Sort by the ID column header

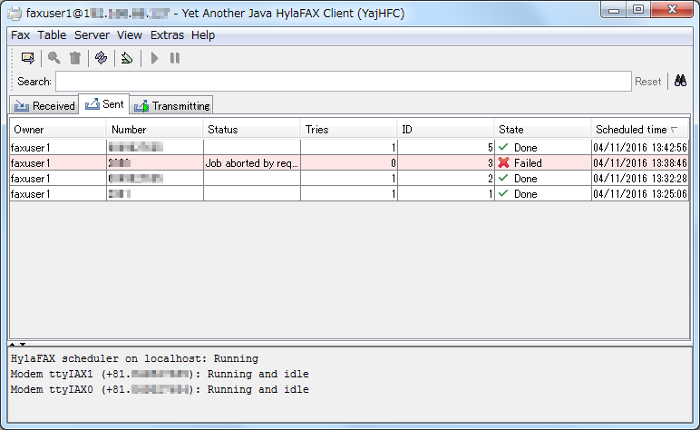(x=446, y=129)
